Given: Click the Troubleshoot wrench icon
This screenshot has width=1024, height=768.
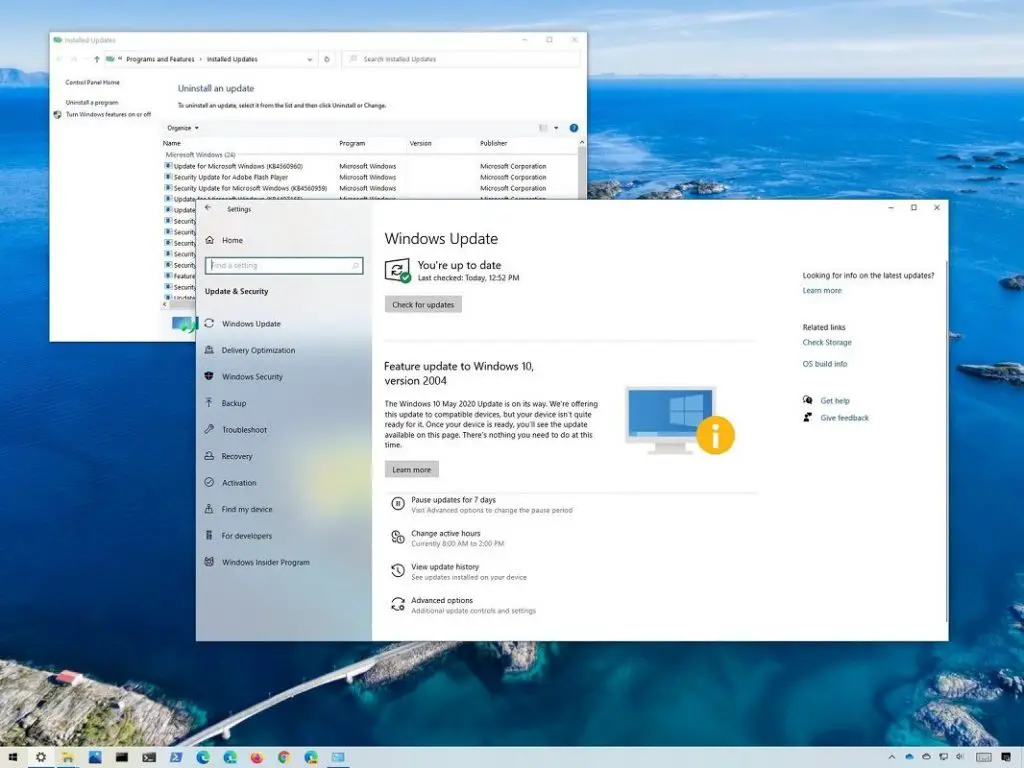Looking at the screenshot, I should pos(209,430).
